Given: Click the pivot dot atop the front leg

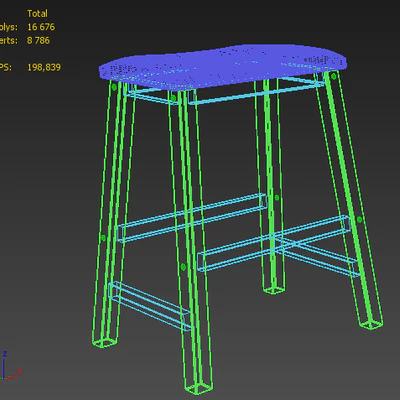Looking at the screenshot, I should pyautogui.click(x=173, y=98).
